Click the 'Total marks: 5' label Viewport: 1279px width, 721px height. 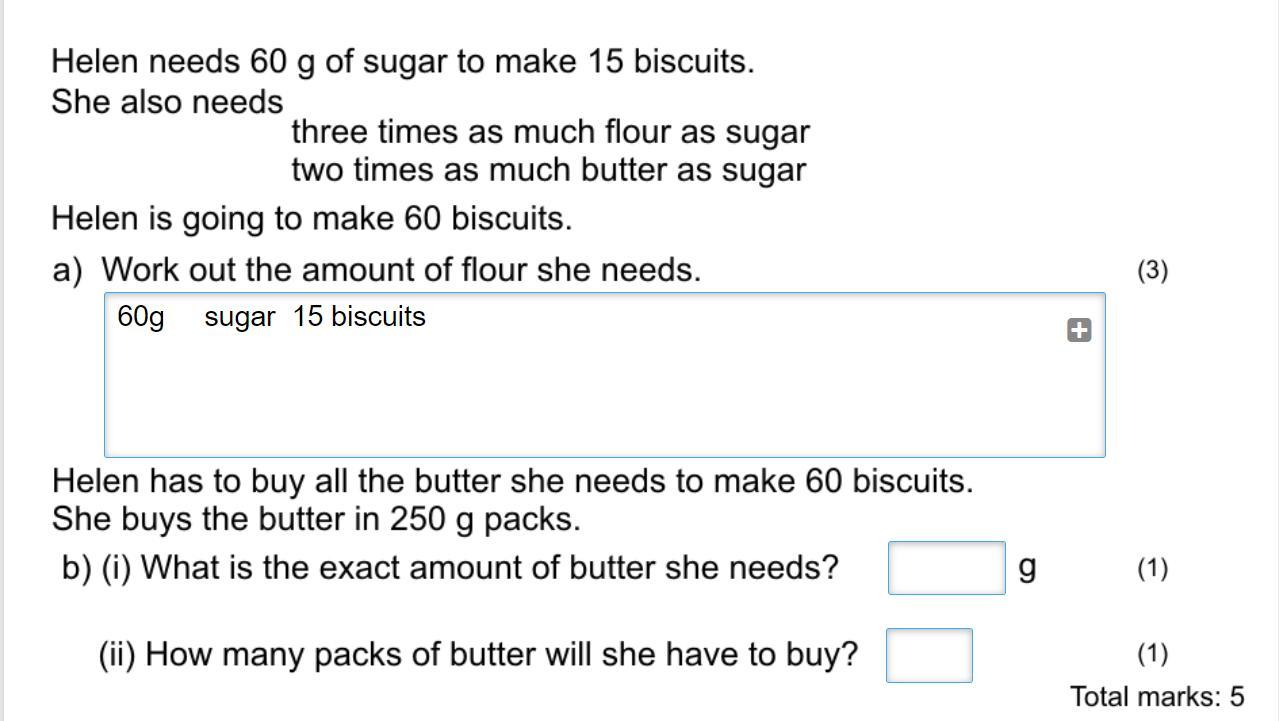coord(1157,696)
